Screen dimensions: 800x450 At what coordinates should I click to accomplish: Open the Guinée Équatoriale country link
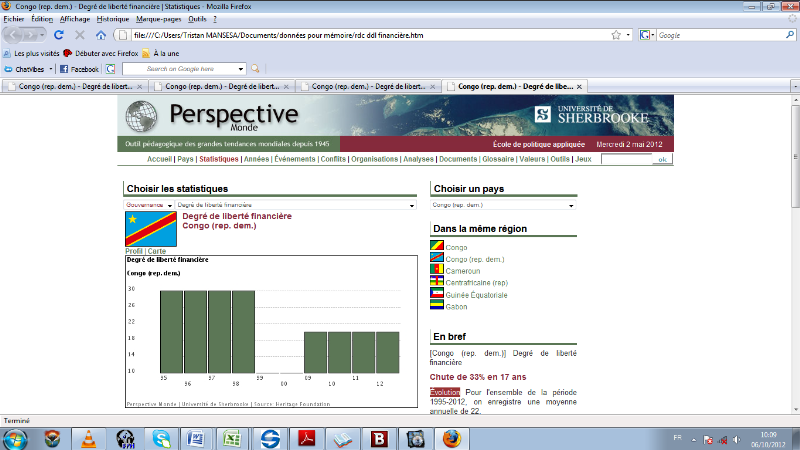[x=476, y=295]
